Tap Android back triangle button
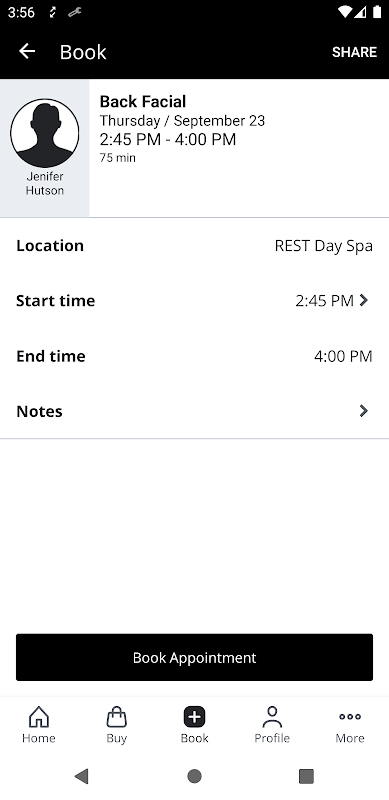The width and height of the screenshot is (389, 800). point(82,776)
